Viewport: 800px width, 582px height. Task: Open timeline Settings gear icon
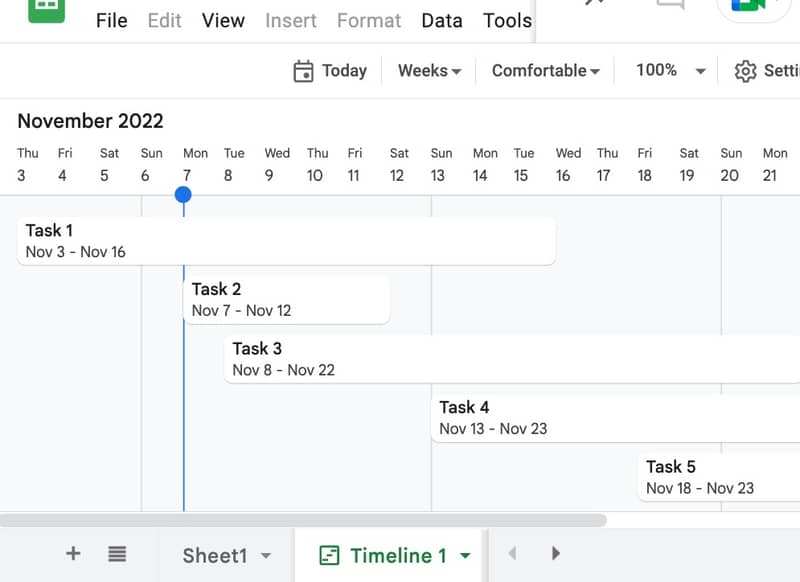click(x=745, y=71)
